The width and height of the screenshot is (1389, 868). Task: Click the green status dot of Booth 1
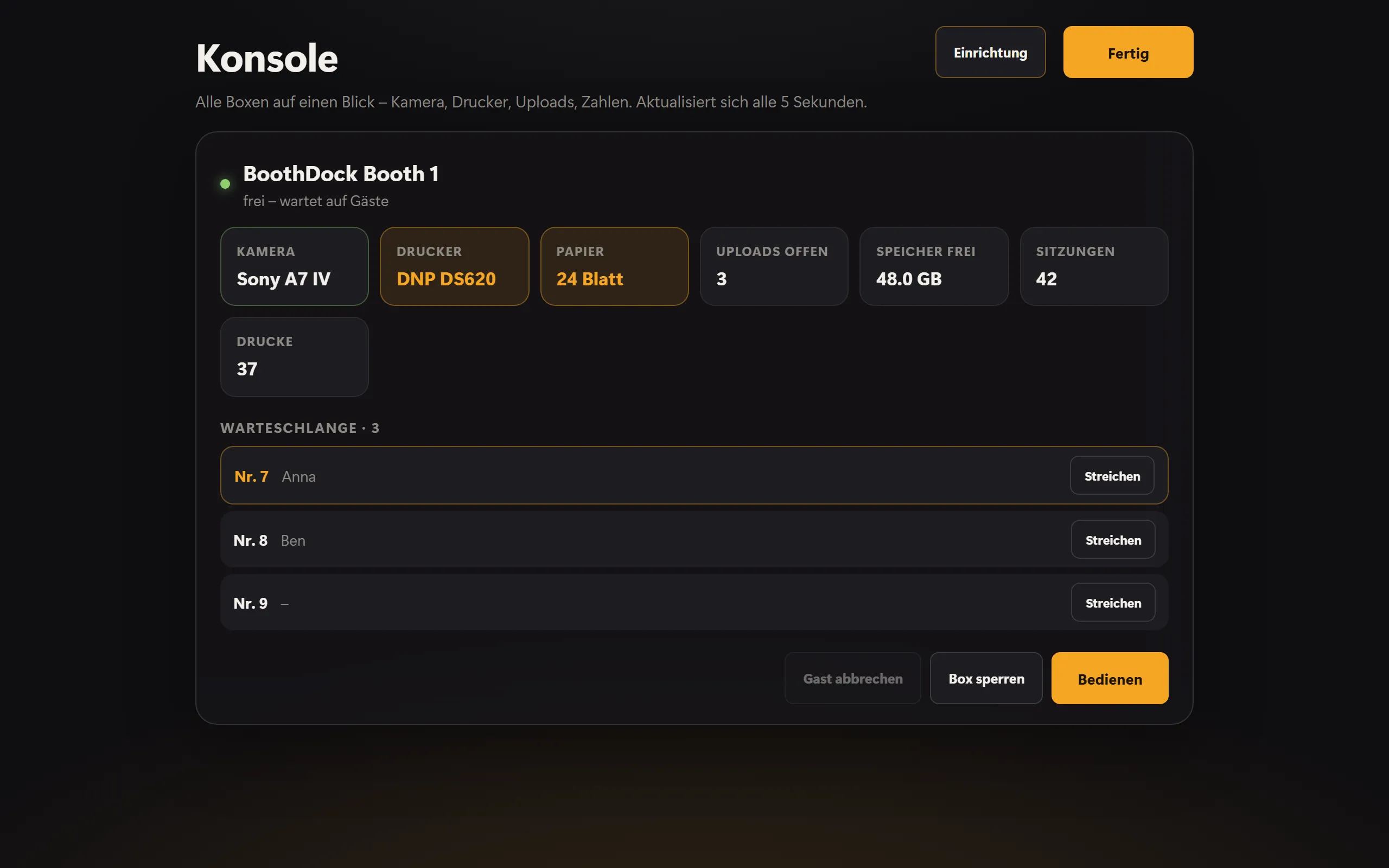(x=225, y=184)
